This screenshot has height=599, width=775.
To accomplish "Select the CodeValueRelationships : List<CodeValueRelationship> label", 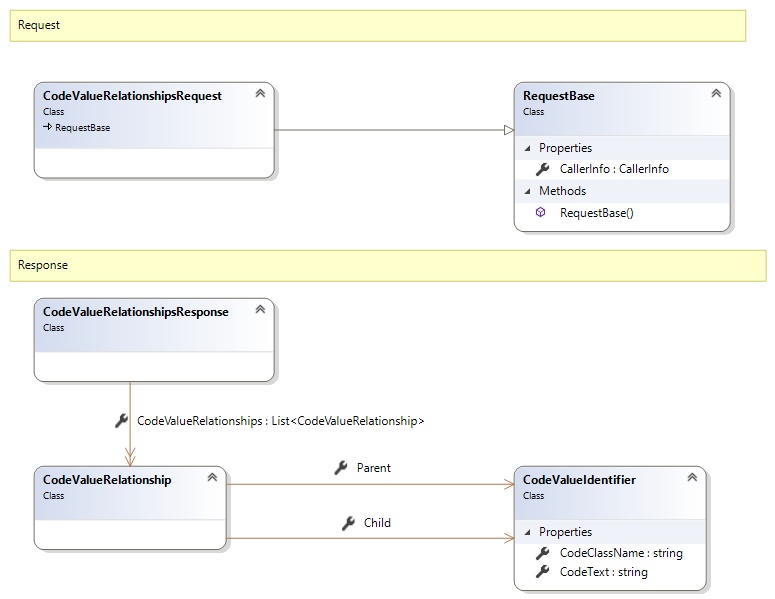I will tap(280, 421).
